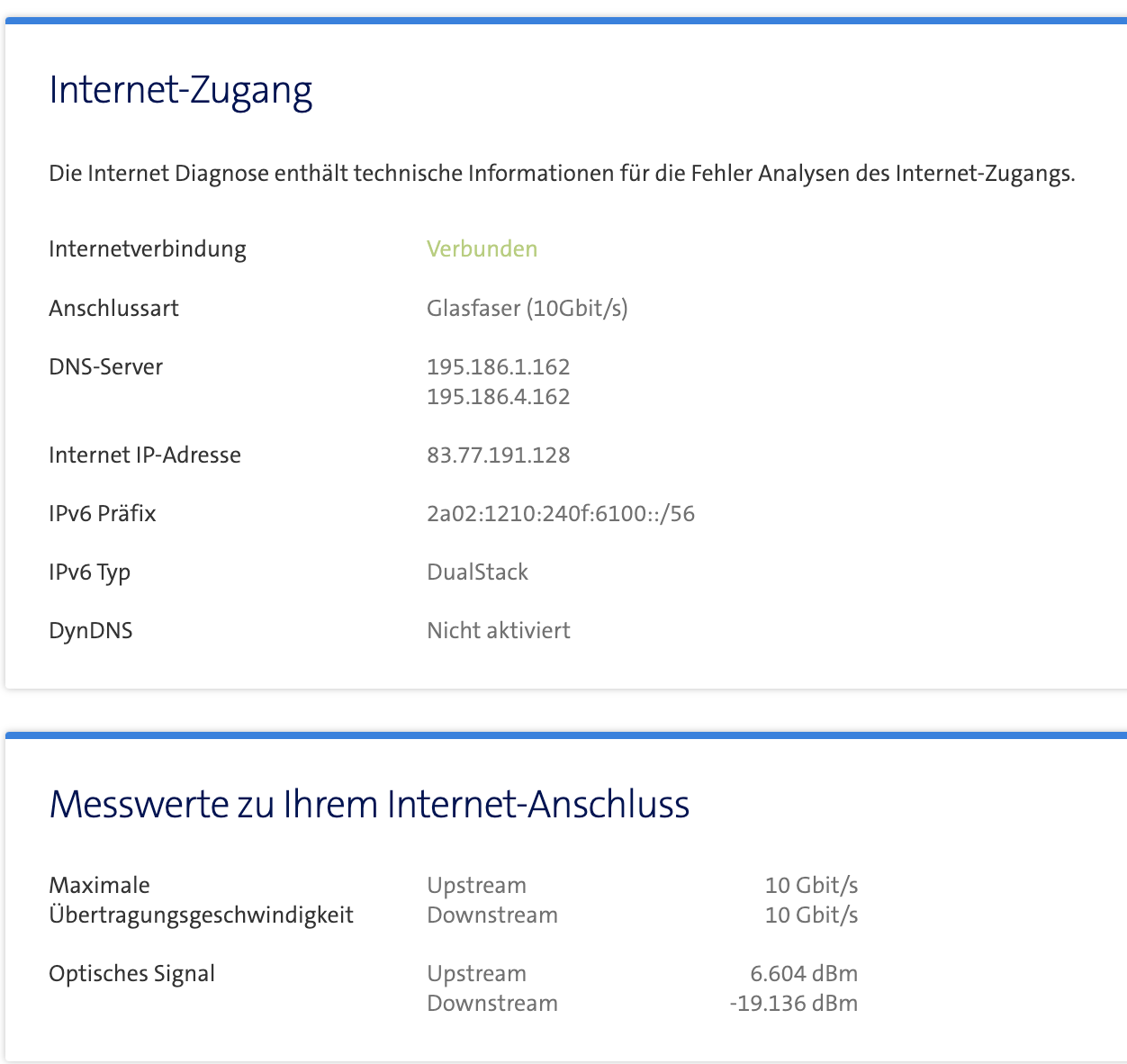This screenshot has height=1064, width=1127.
Task: Click the first DNS server address 195.186.1.162
Action: [x=498, y=367]
